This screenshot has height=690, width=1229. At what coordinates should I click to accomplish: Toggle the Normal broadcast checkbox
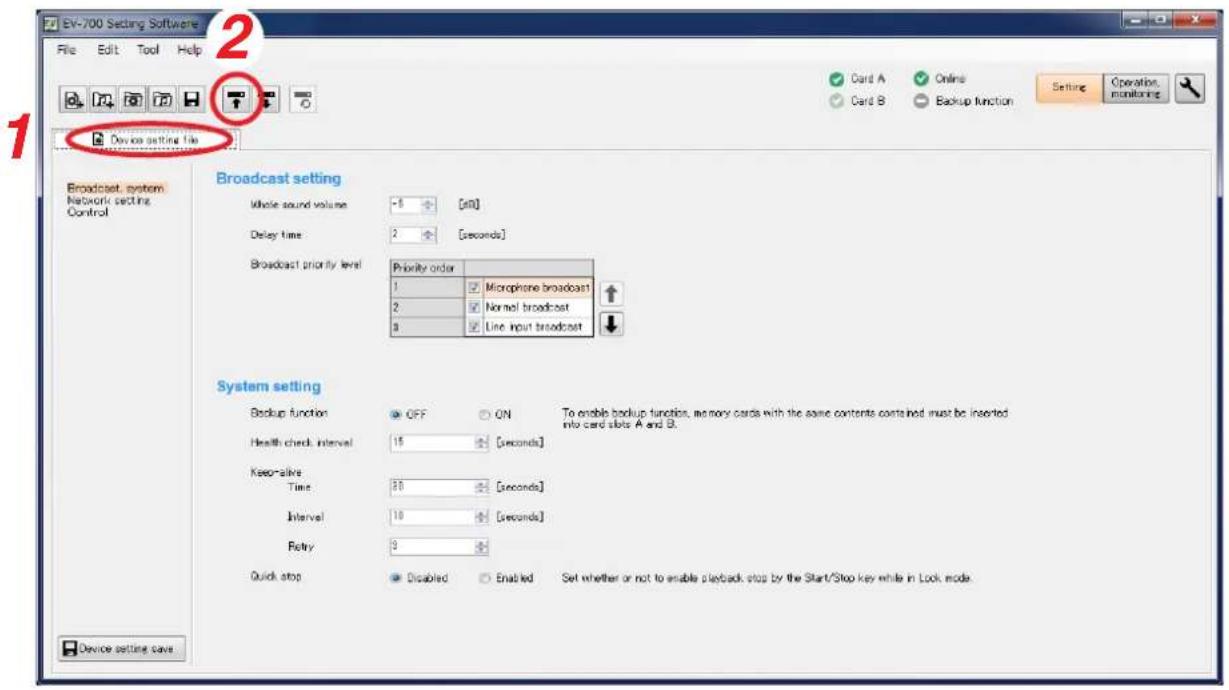[474, 308]
